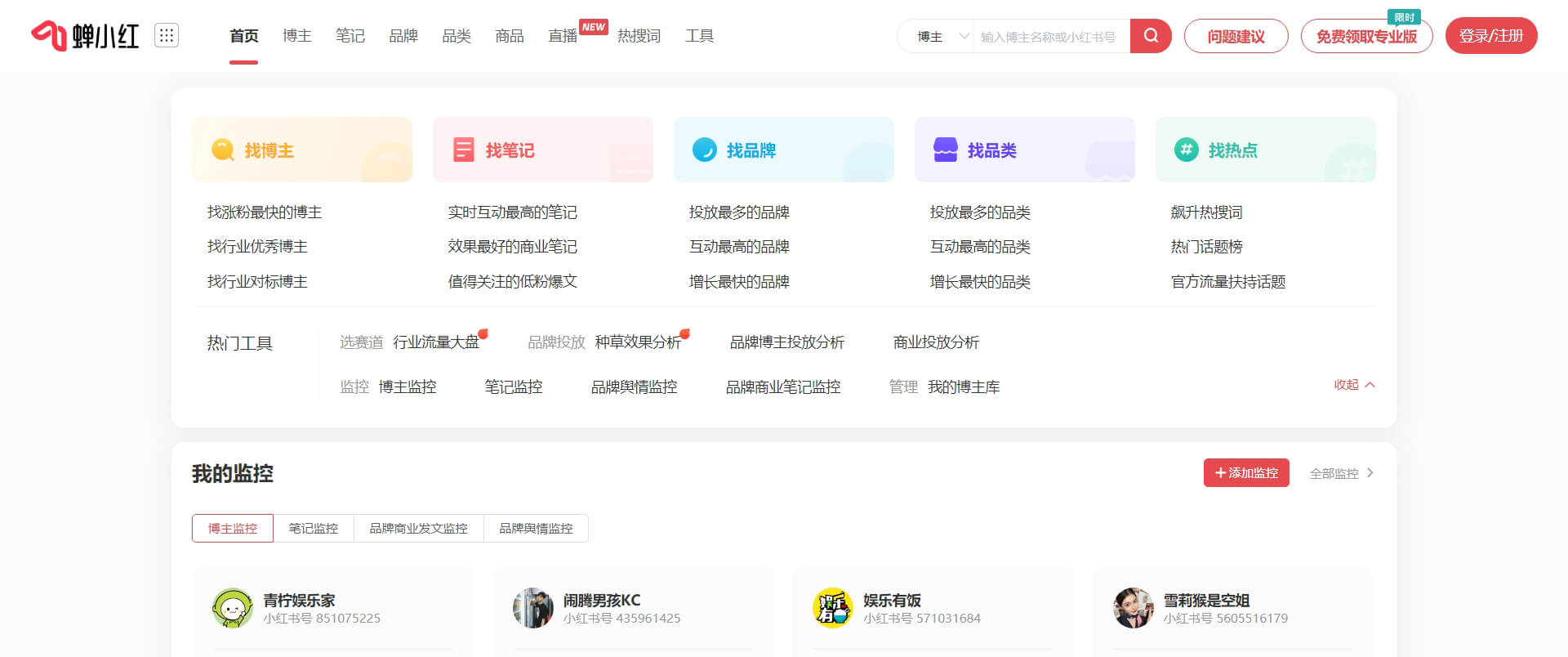Screen dimensions: 1568x657
Task: Open 品牌博主投放分析 tool
Action: pyautogui.click(x=787, y=342)
